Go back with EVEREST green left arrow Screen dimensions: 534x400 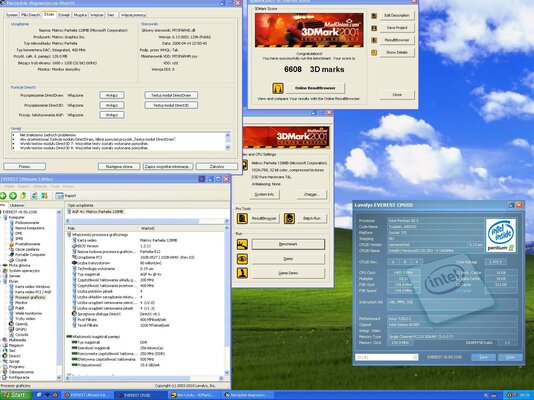point(3,195)
